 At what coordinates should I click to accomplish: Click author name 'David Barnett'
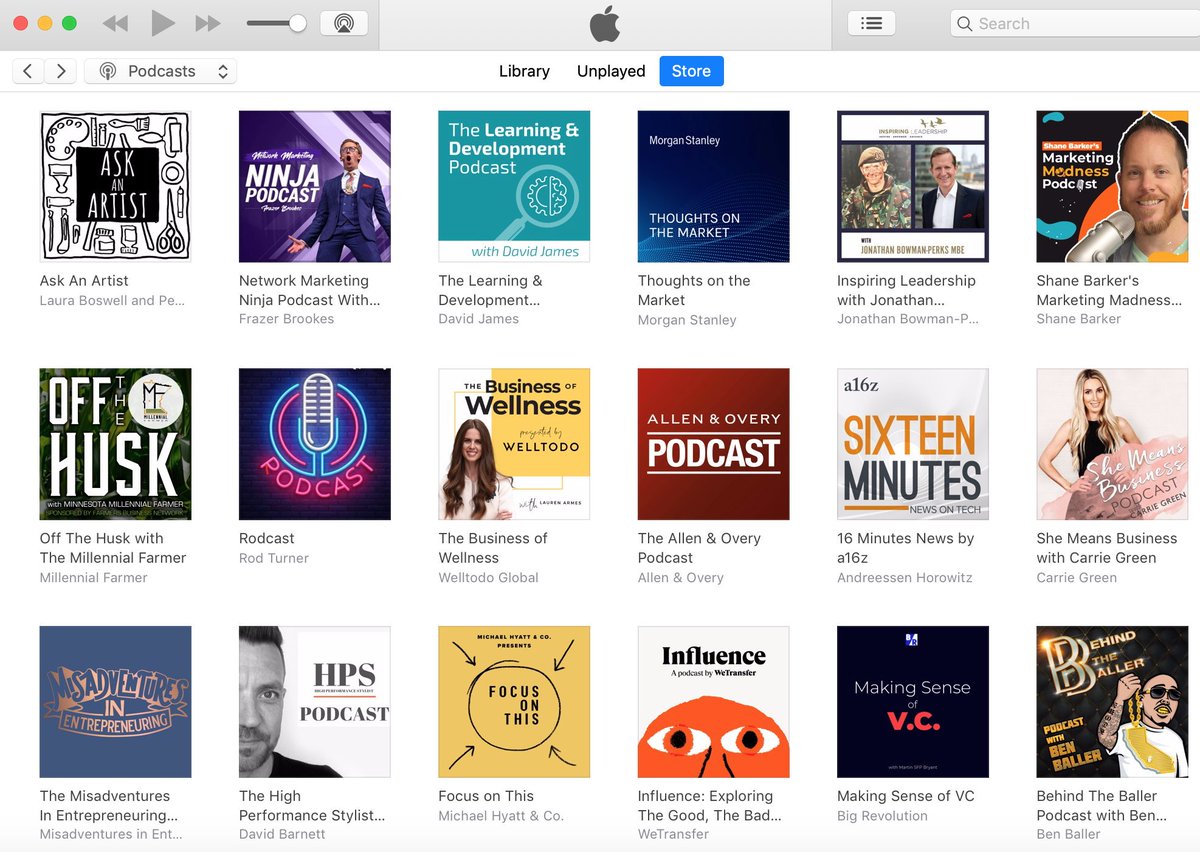point(282,834)
